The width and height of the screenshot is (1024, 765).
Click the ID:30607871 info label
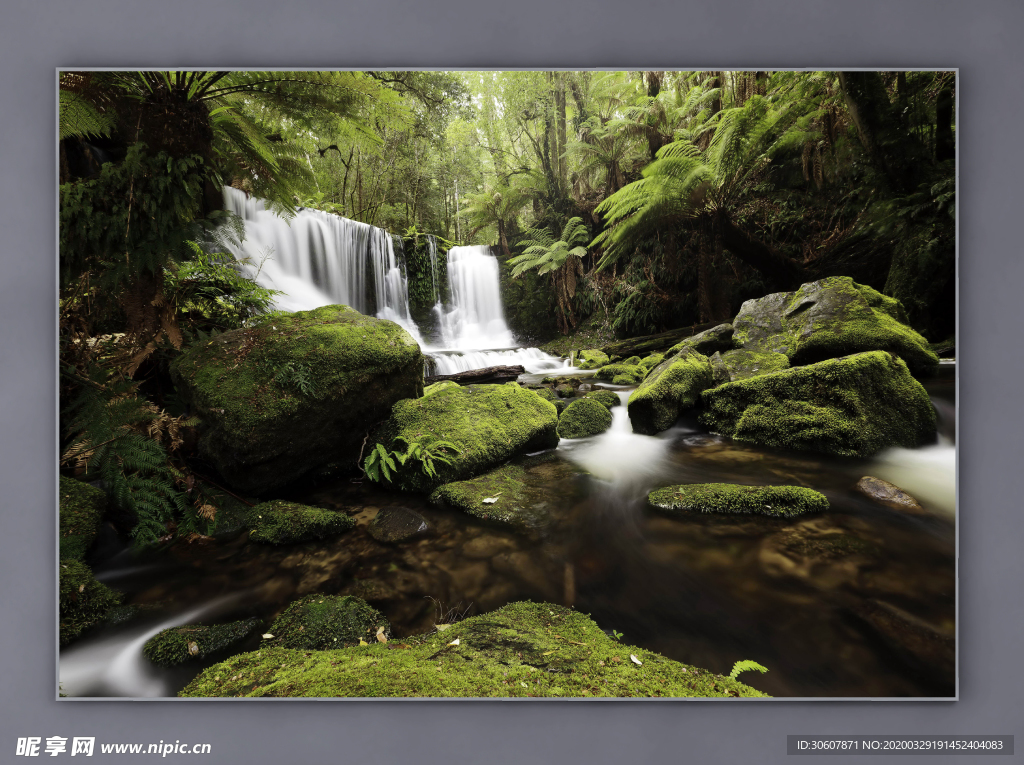click(x=832, y=745)
